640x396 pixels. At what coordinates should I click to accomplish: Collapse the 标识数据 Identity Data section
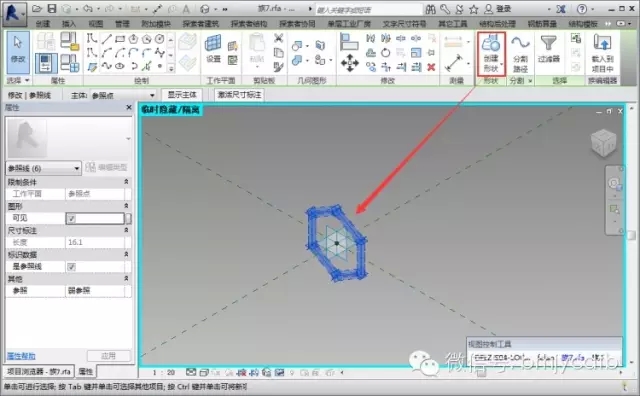tap(126, 254)
